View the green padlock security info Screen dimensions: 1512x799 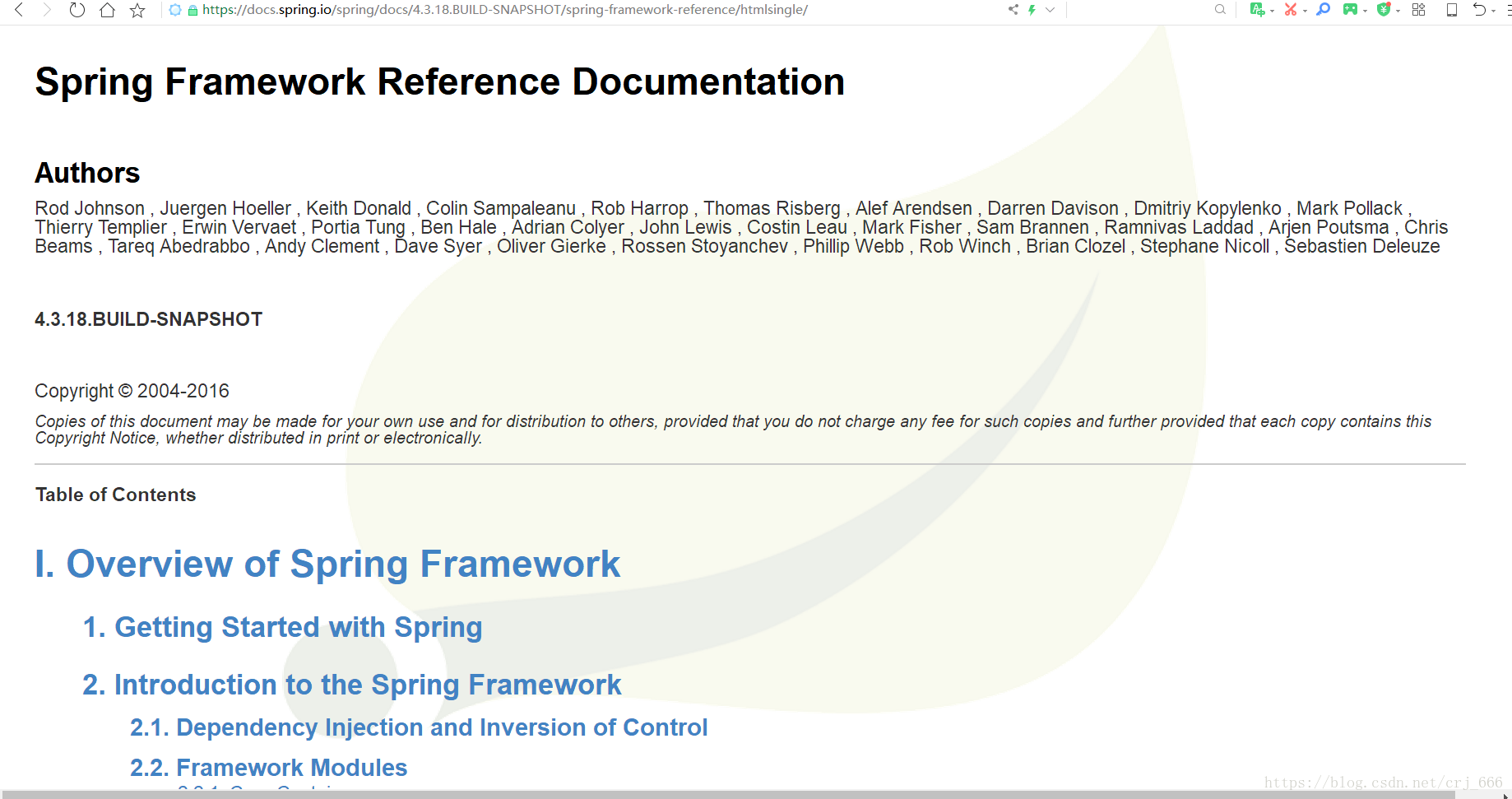tap(192, 11)
